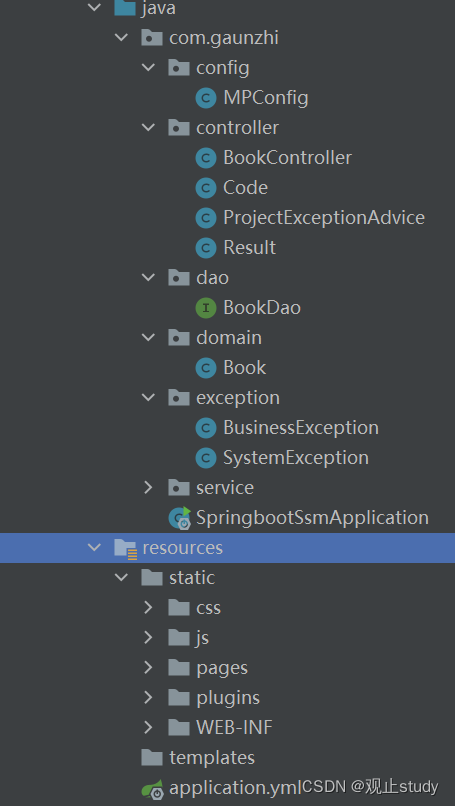Collapse the java folder node
Image resolution: width=455 pixels, height=806 pixels.
pos(95,8)
